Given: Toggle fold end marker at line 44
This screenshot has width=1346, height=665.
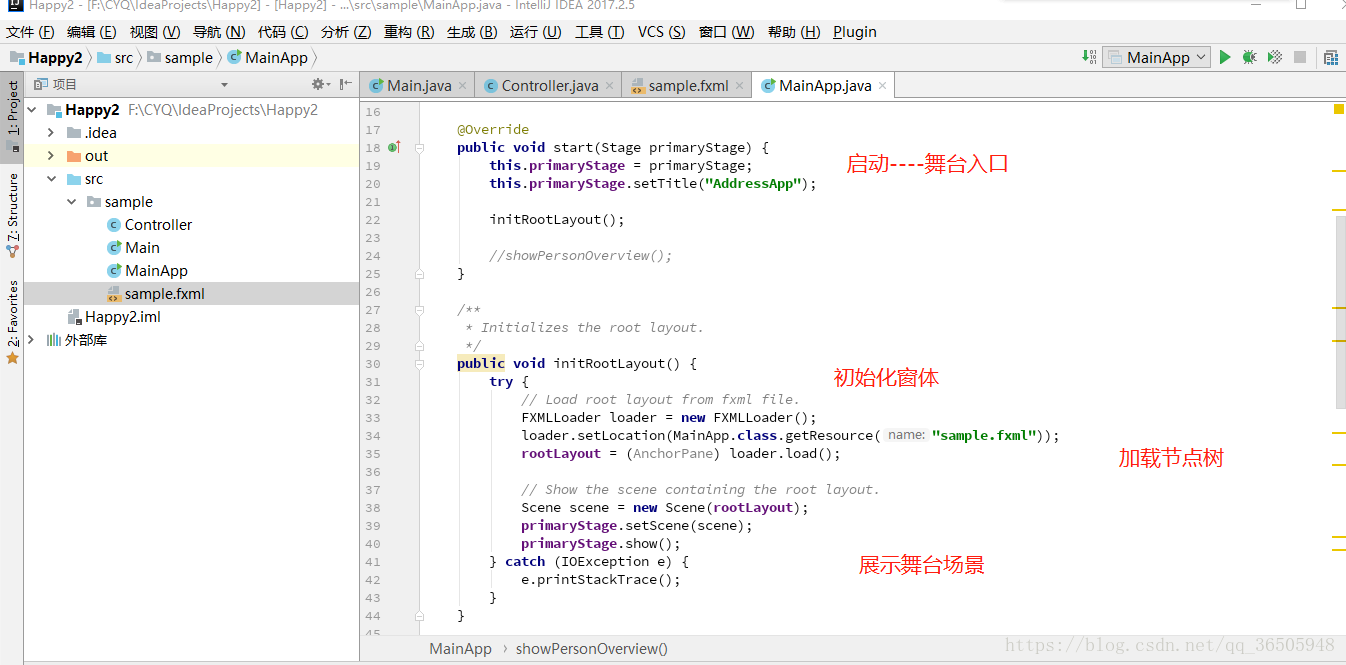Looking at the screenshot, I should click(420, 615).
